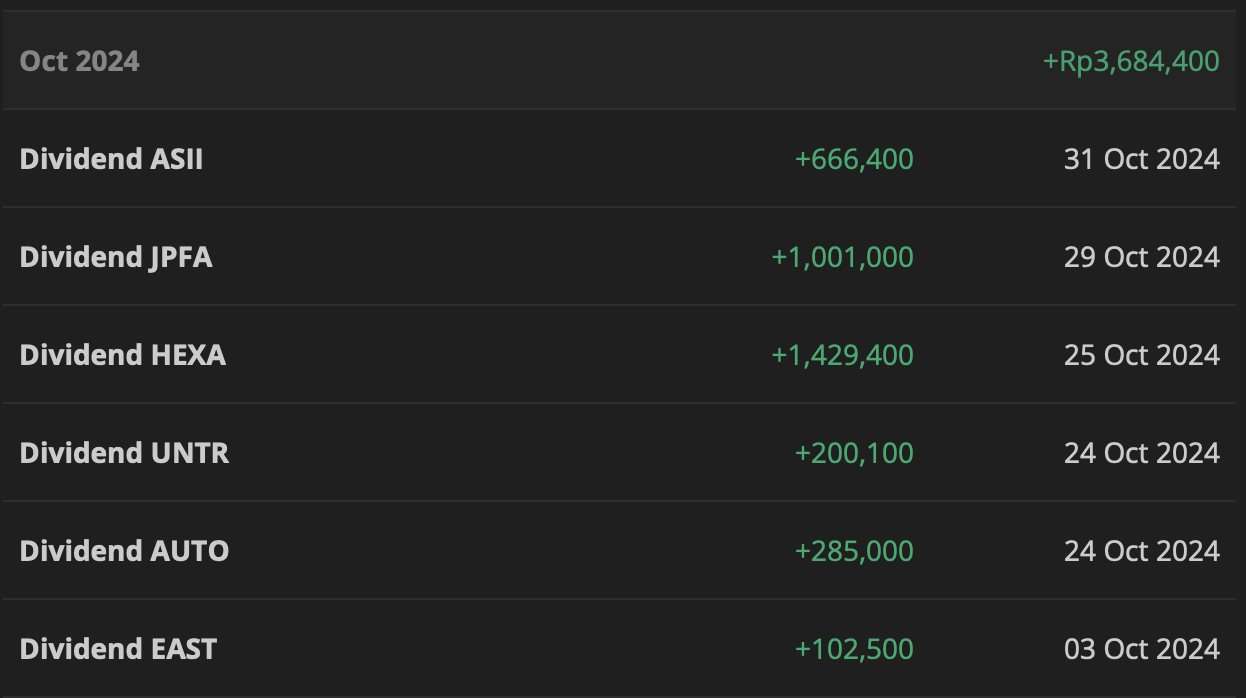
Task: Click the +285,000 AUTO amount
Action: pyautogui.click(x=854, y=551)
